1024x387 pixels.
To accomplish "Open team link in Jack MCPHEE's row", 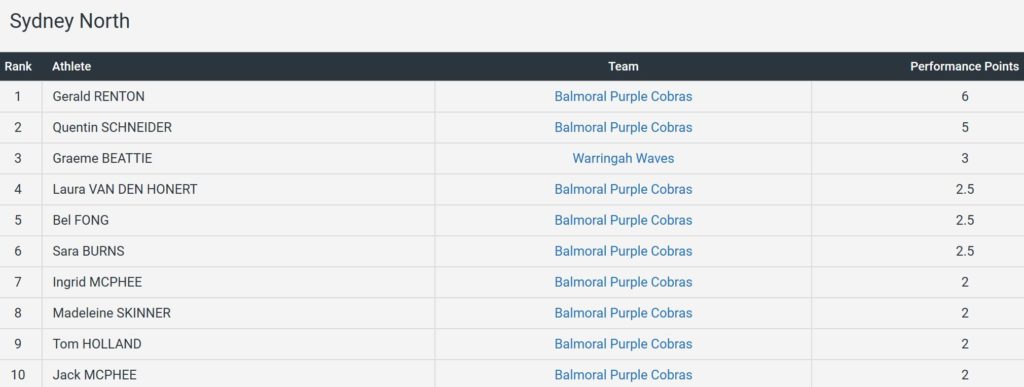I will (x=623, y=375).
